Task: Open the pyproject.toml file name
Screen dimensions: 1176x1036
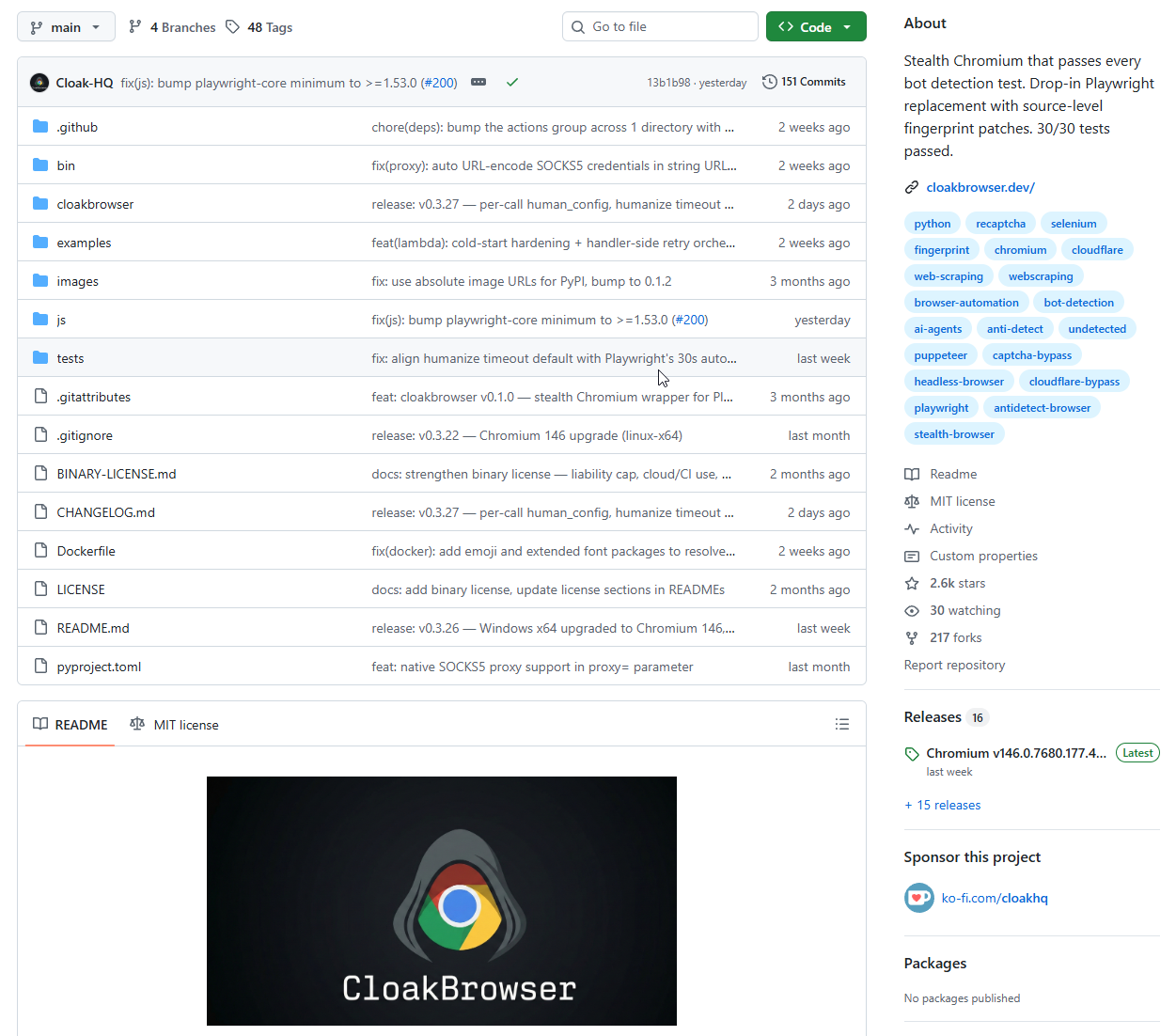Action: pos(99,667)
